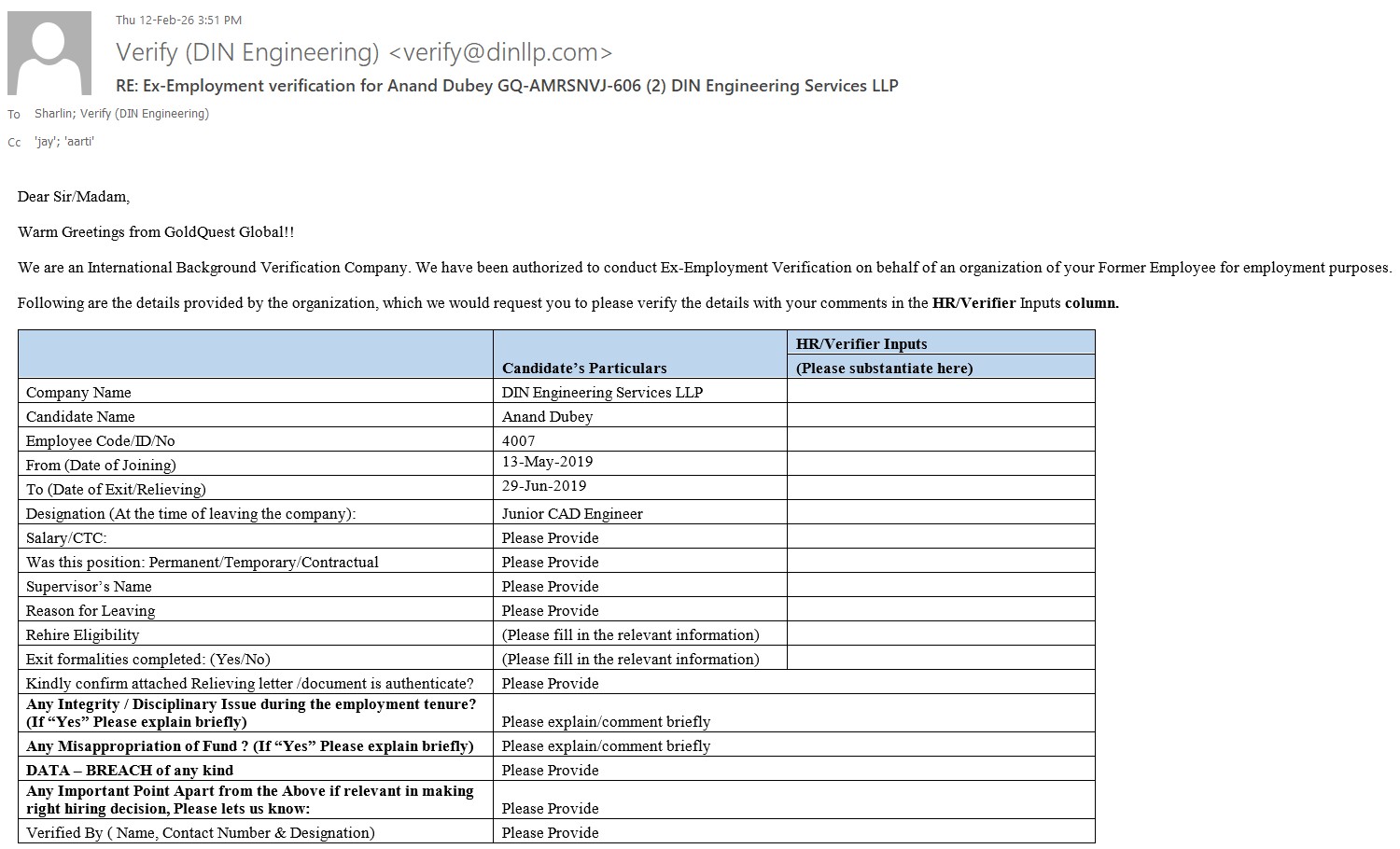Click '(Please fill in...)' in Exit formalities row
Viewport: 1400px width, 849px height.
coord(631,659)
